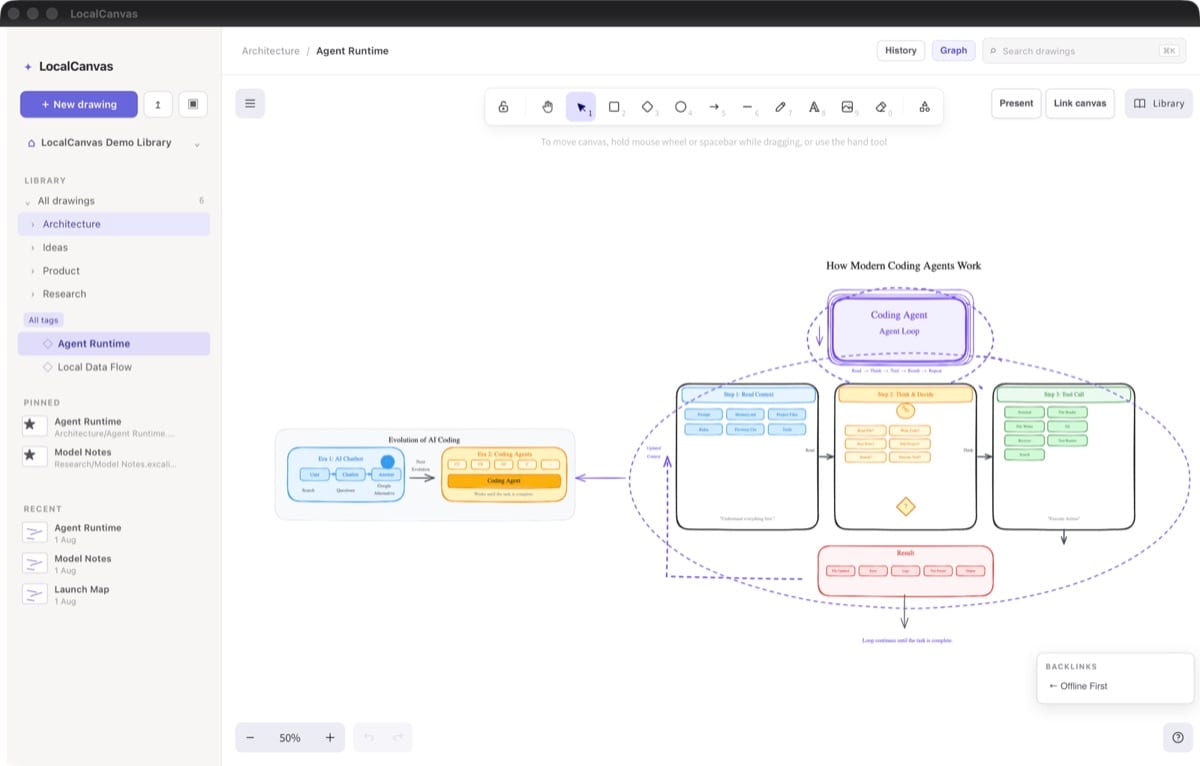This screenshot has width=1200, height=766.
Task: Open the help question mark button
Action: 1178,738
